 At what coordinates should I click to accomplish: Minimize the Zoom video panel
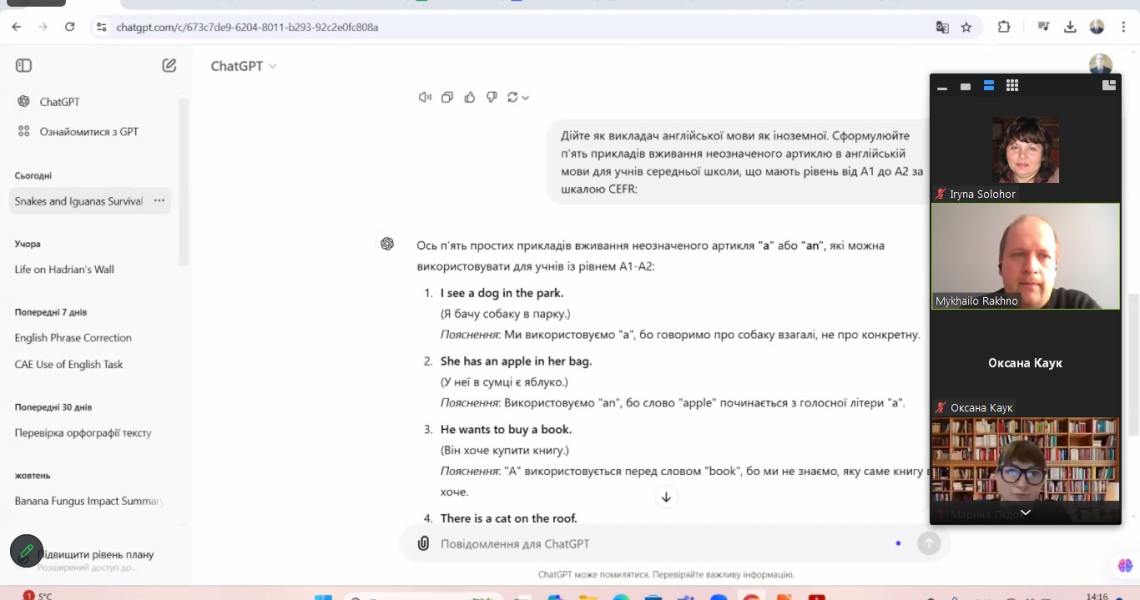click(942, 87)
